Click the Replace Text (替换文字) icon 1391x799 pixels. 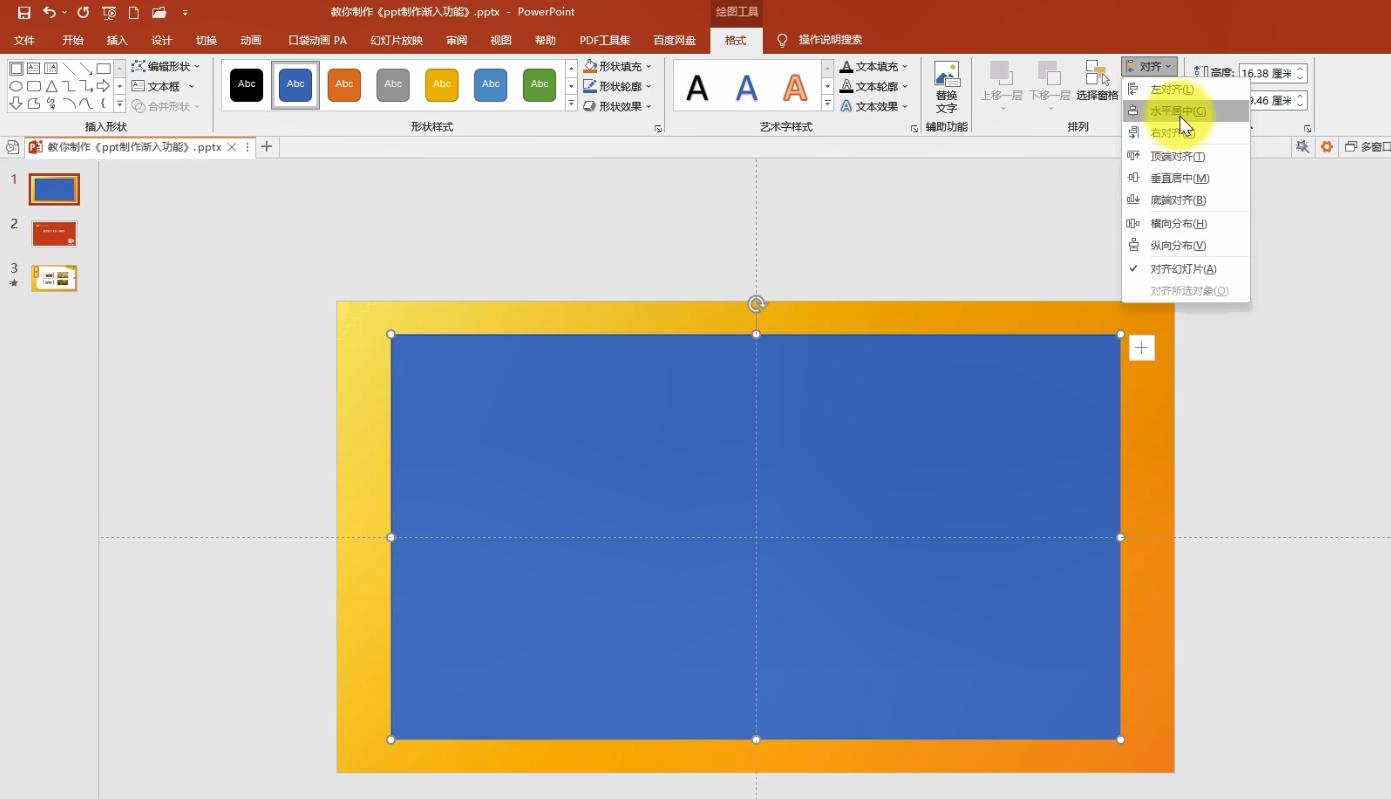tap(946, 86)
